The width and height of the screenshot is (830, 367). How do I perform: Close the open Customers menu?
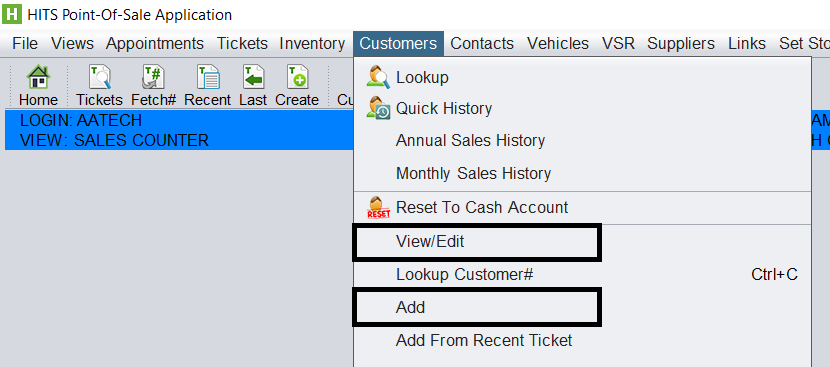(398, 43)
